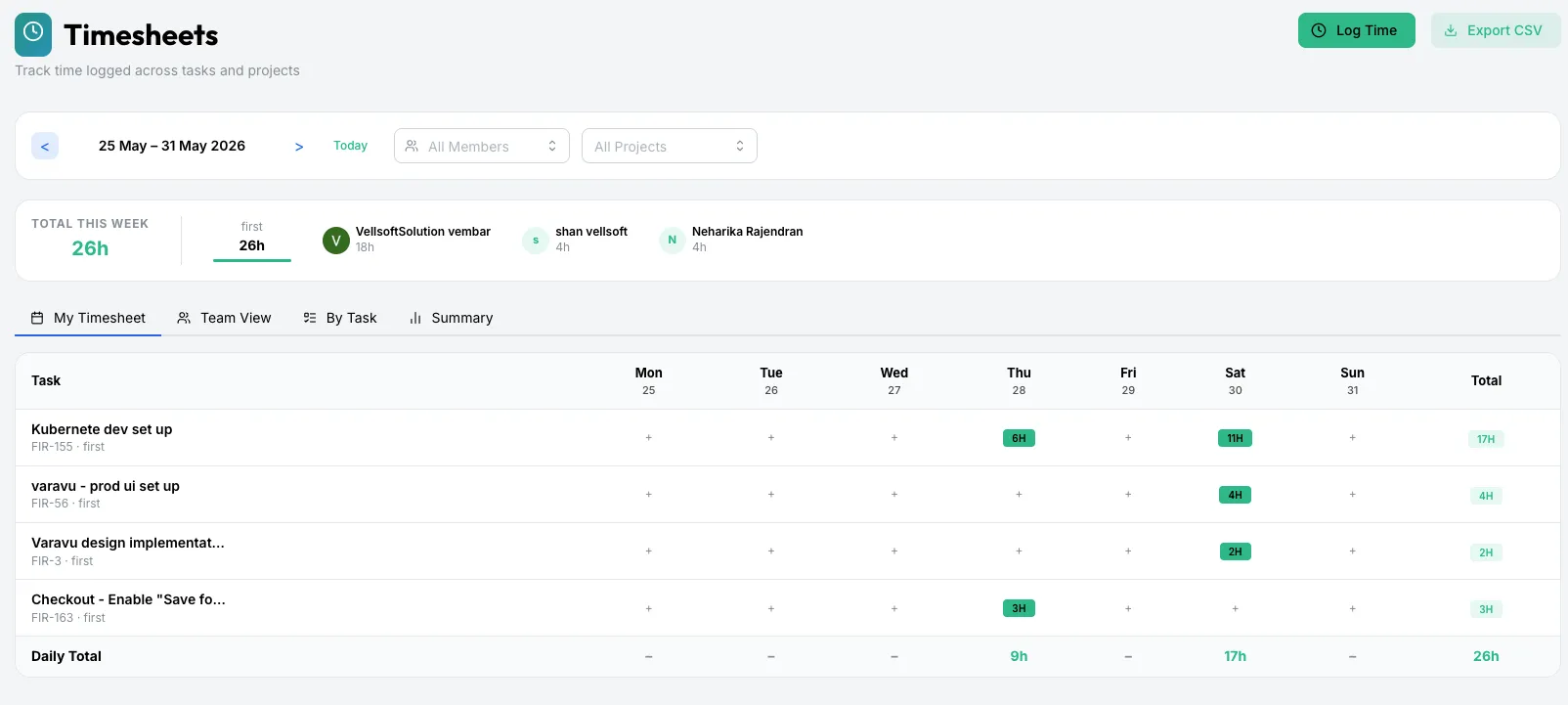The height and width of the screenshot is (705, 1568).
Task: Jump to Today
Action: pos(351,146)
